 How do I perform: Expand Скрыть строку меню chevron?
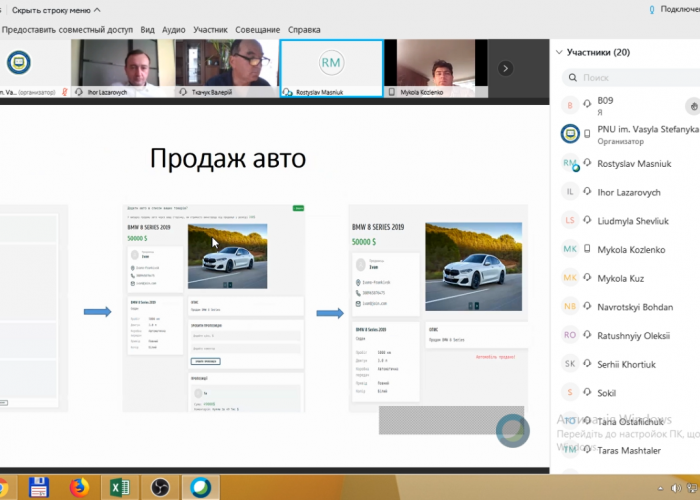(97, 10)
